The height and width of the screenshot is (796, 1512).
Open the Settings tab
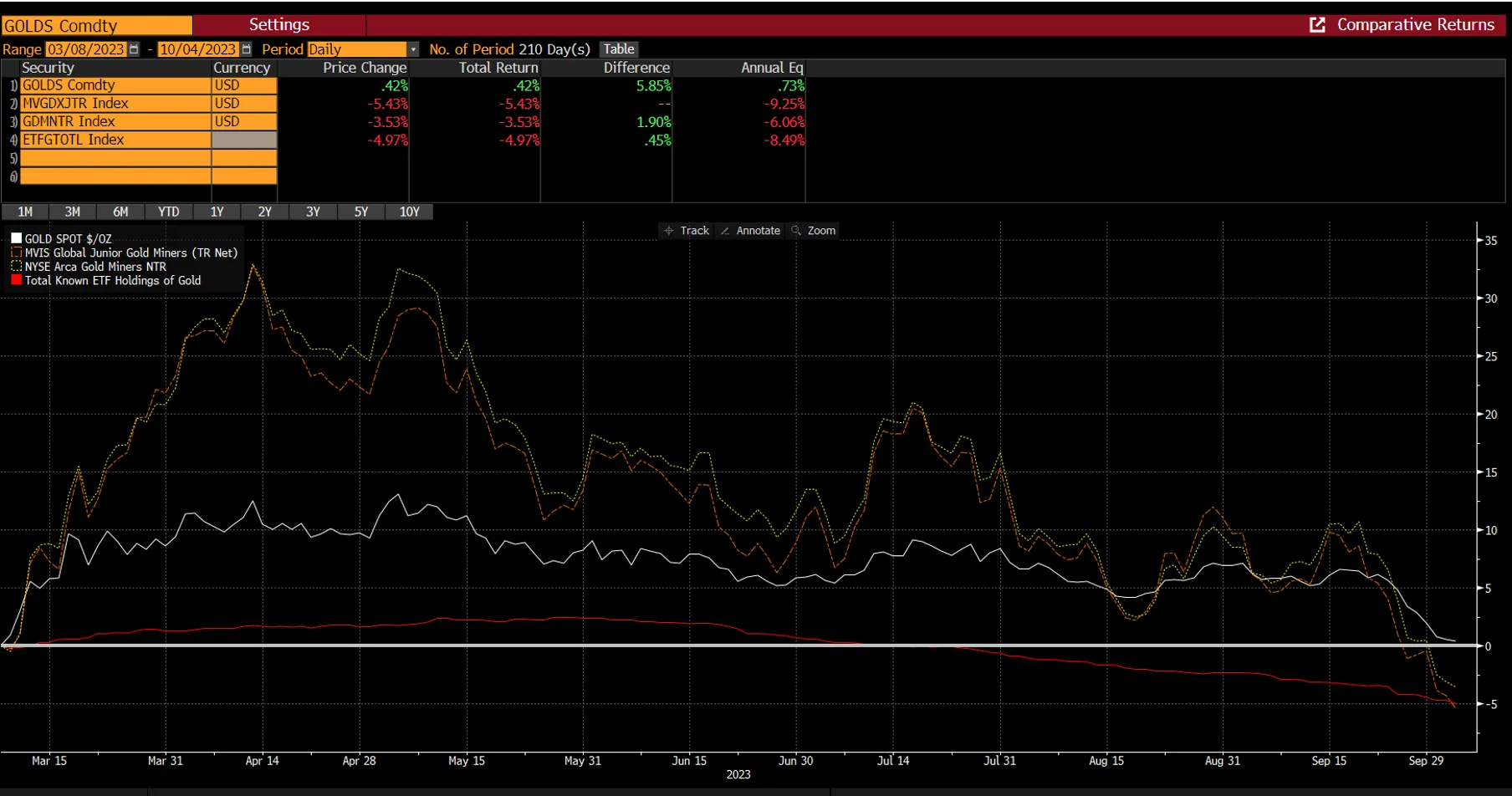pos(279,25)
